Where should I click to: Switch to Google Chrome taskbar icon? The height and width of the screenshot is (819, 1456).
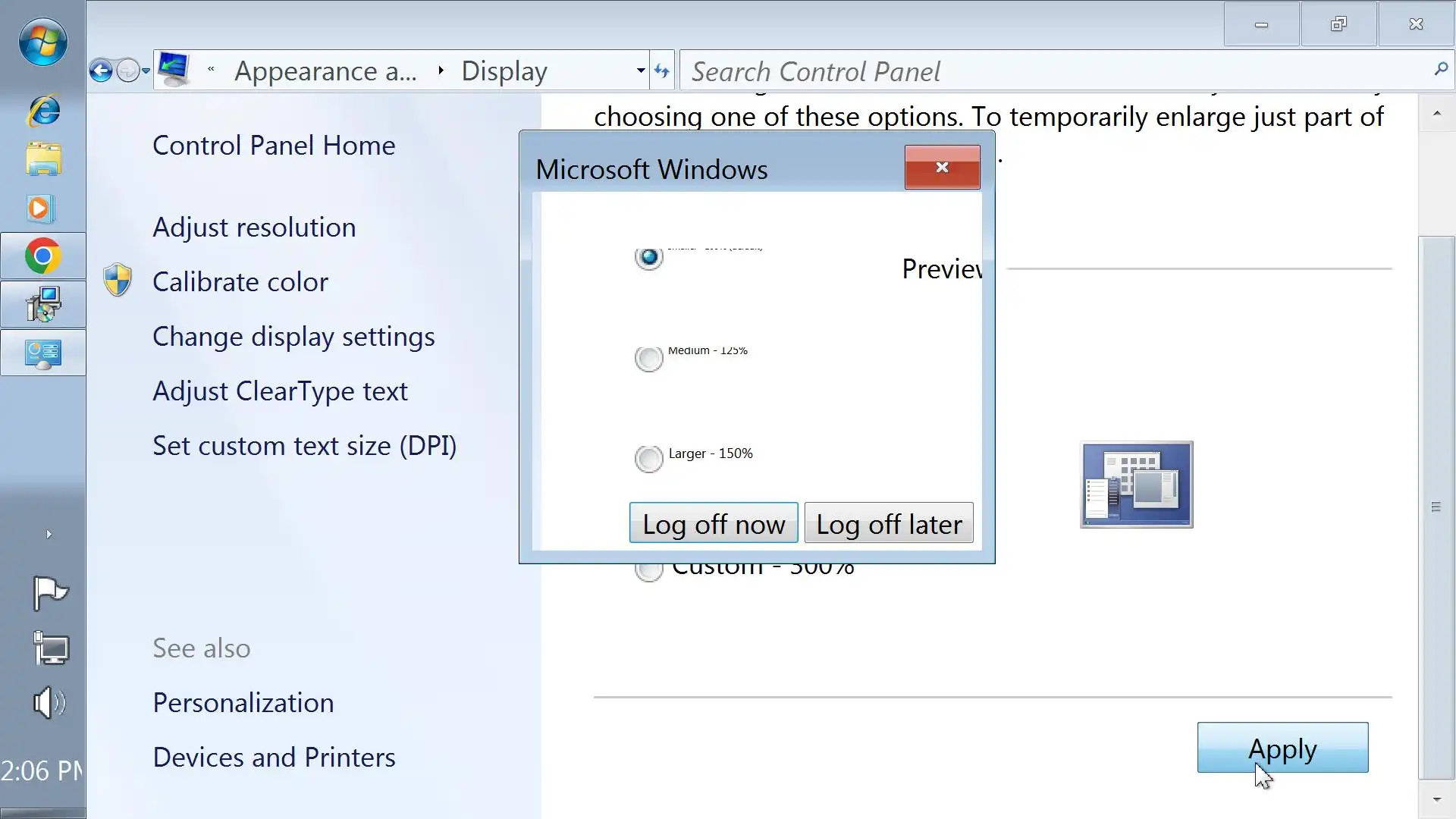pos(42,256)
